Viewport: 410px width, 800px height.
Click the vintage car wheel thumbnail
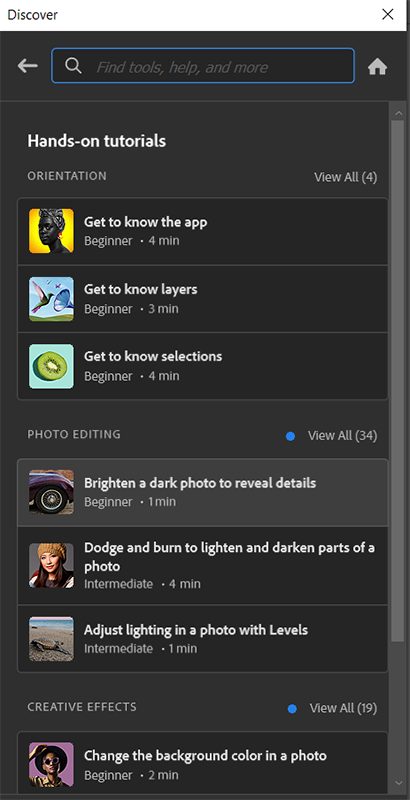pyautogui.click(x=51, y=492)
